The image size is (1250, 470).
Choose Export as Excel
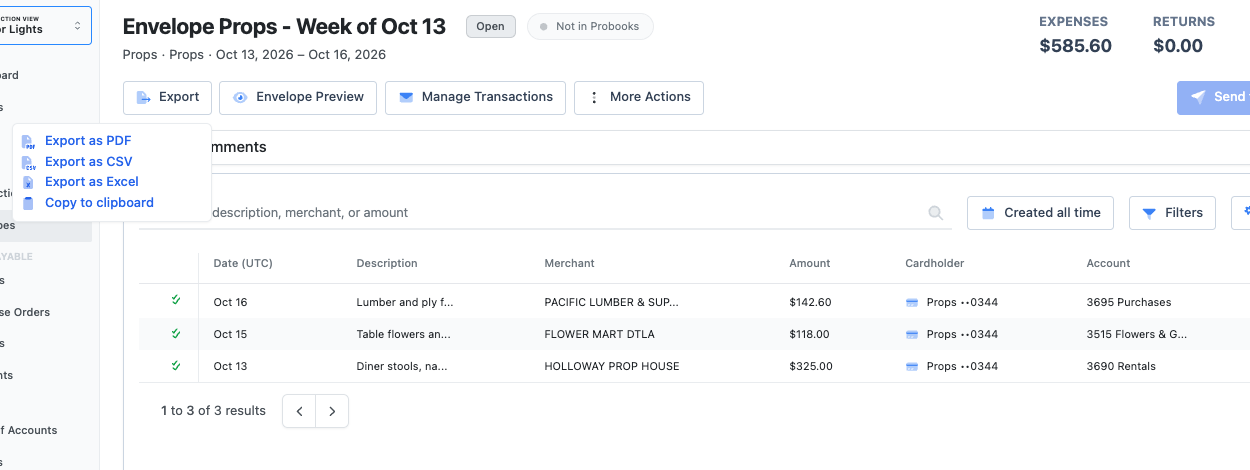pyautogui.click(x=92, y=182)
